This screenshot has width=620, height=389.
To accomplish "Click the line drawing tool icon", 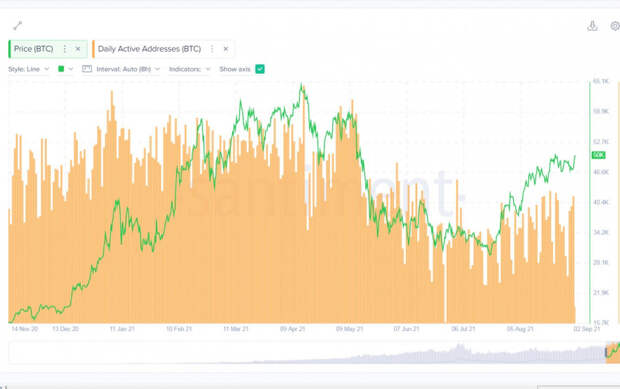I will (x=17, y=26).
